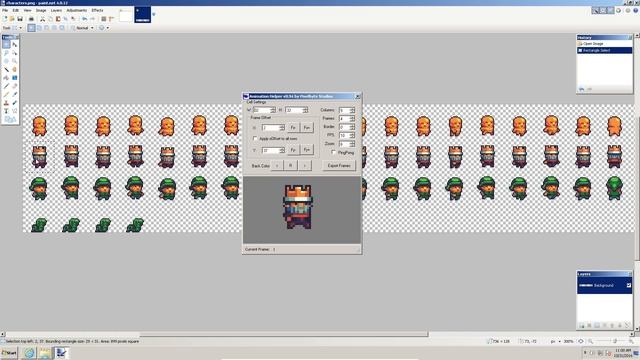
Task: Click the Export Frames button
Action: click(x=339, y=166)
